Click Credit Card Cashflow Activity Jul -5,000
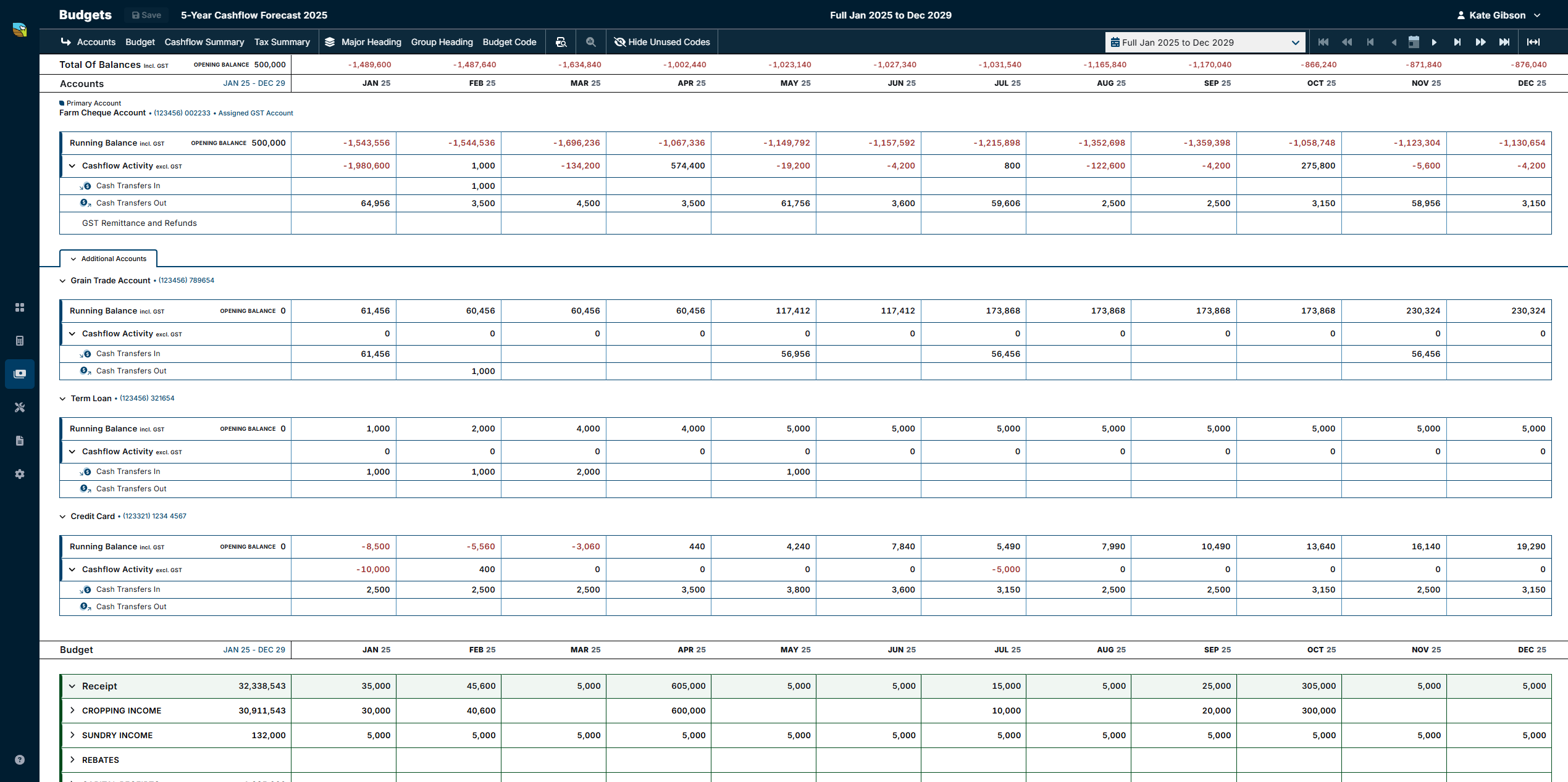This screenshot has height=782, width=1568. (x=1006, y=569)
